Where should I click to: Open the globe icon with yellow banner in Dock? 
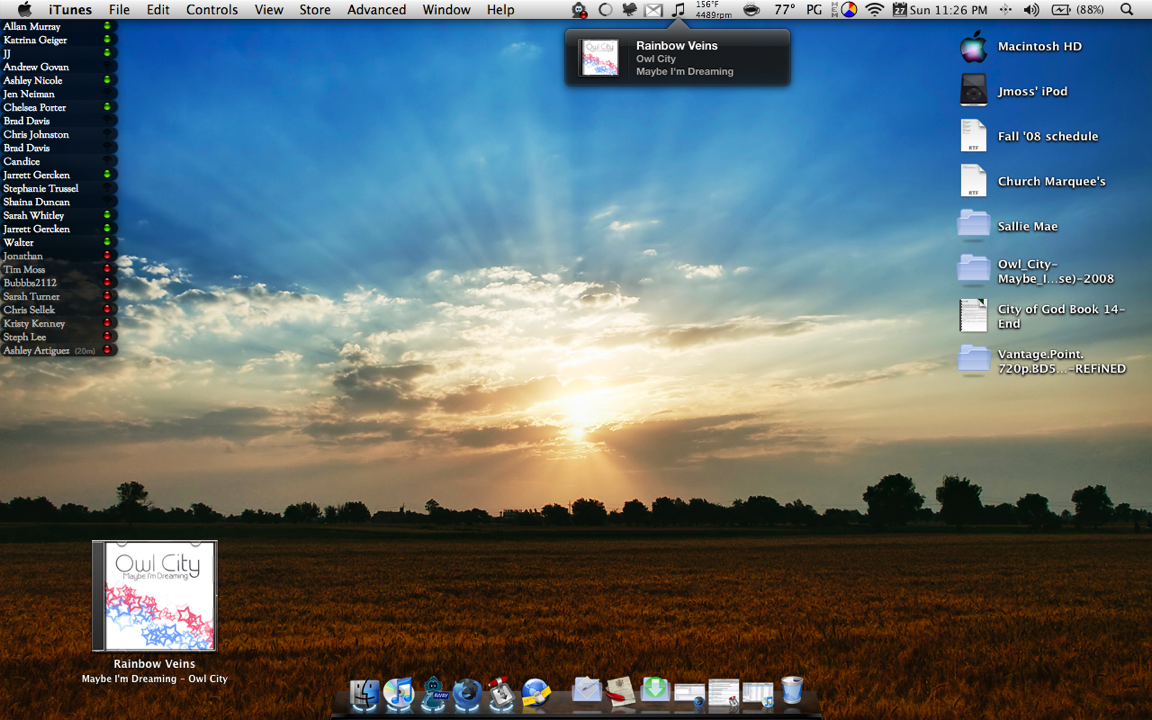pyautogui.click(x=536, y=694)
